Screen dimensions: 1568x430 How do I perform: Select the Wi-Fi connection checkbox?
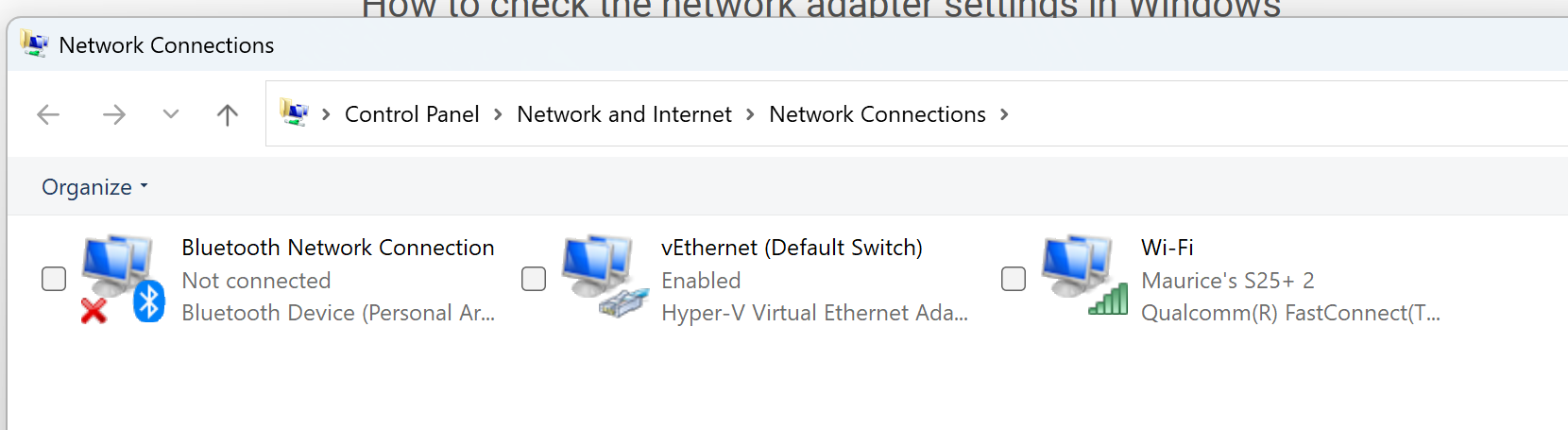[1014, 279]
